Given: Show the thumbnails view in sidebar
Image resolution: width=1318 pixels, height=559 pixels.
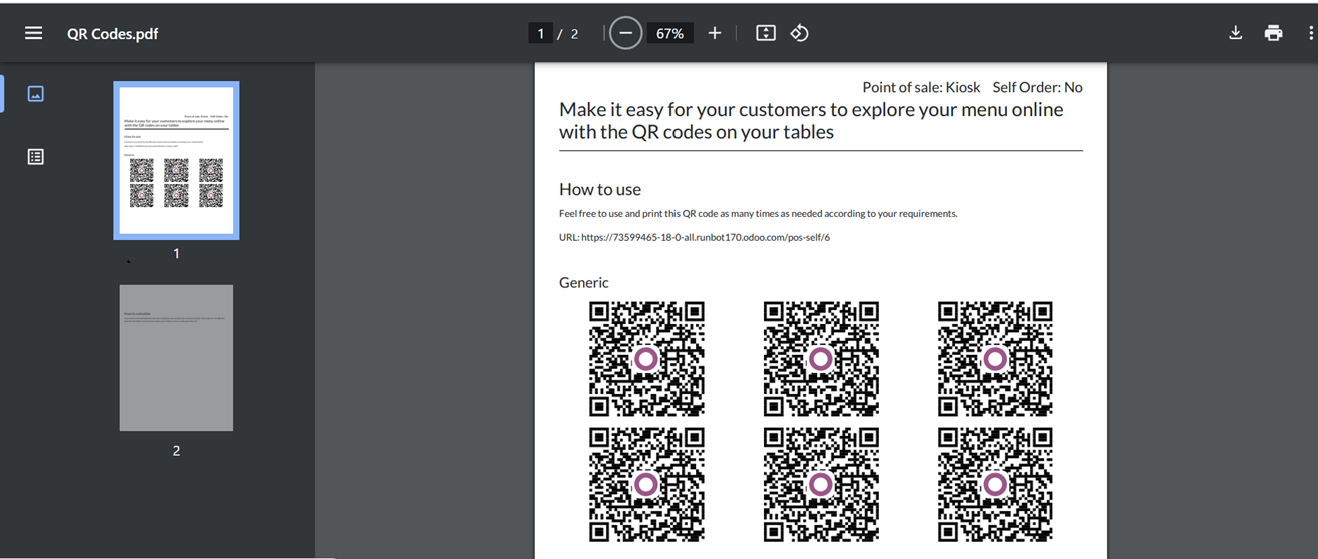Looking at the screenshot, I should pyautogui.click(x=36, y=94).
